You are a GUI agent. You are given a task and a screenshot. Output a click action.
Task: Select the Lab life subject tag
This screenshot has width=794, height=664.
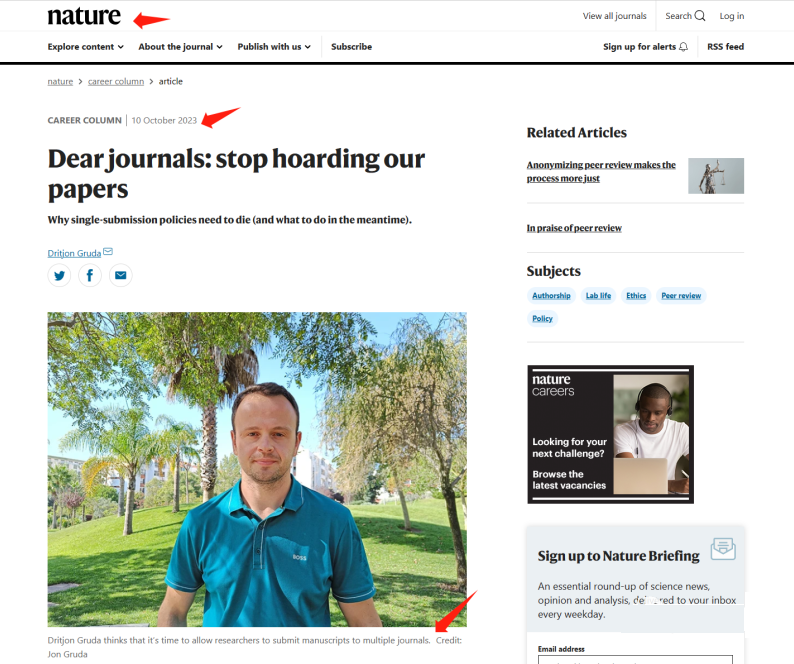pos(598,296)
